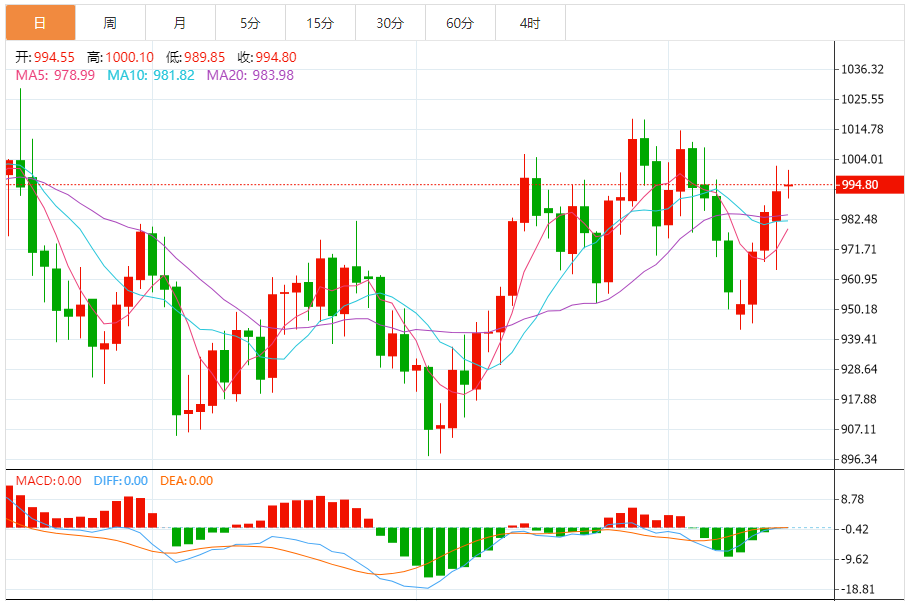Image resolution: width=909 pixels, height=601 pixels.
Task: Click the MA5: 978.99 indicator label
Action: (55, 75)
